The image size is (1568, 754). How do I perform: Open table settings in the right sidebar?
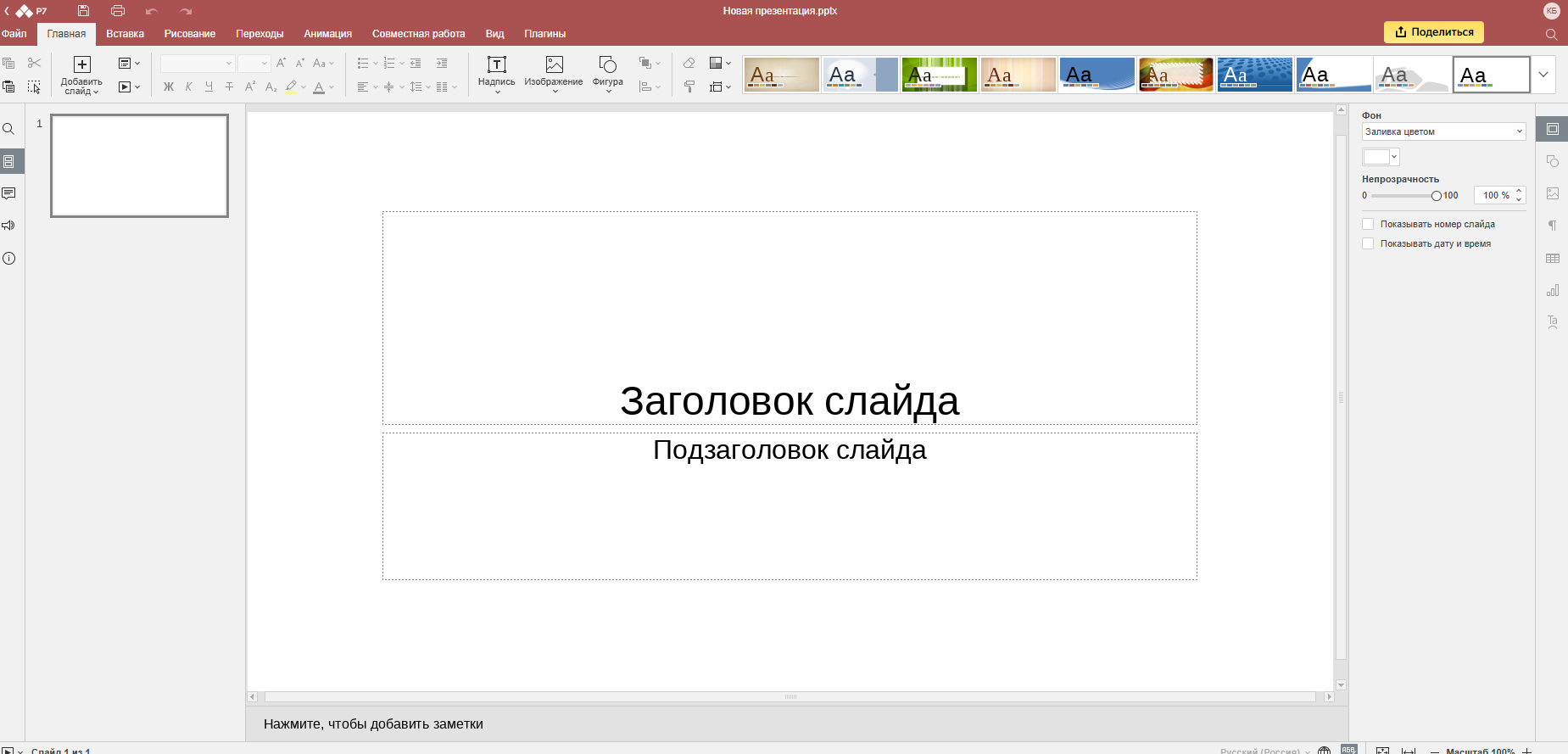click(1552, 258)
